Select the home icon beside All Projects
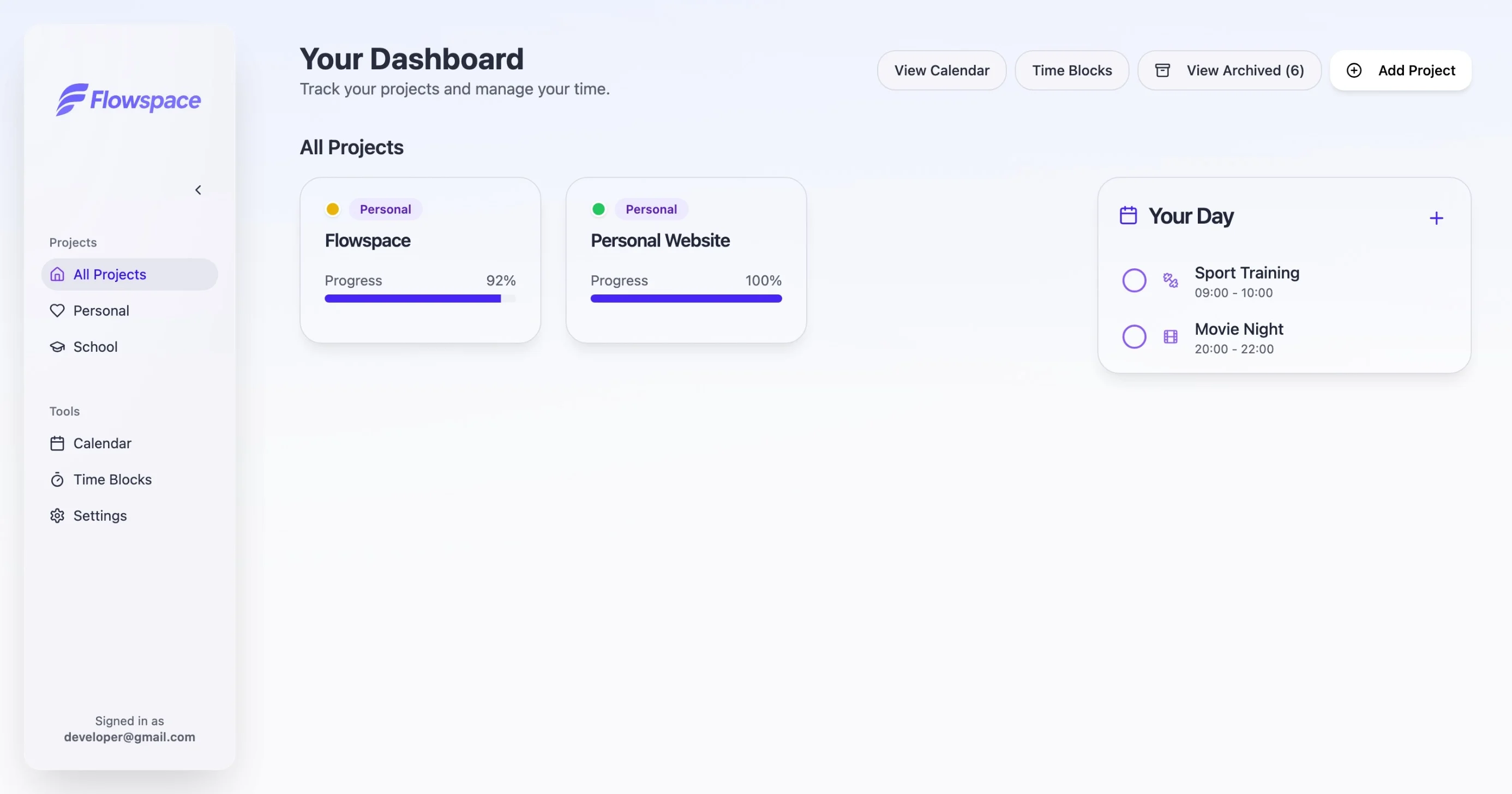 [x=57, y=274]
